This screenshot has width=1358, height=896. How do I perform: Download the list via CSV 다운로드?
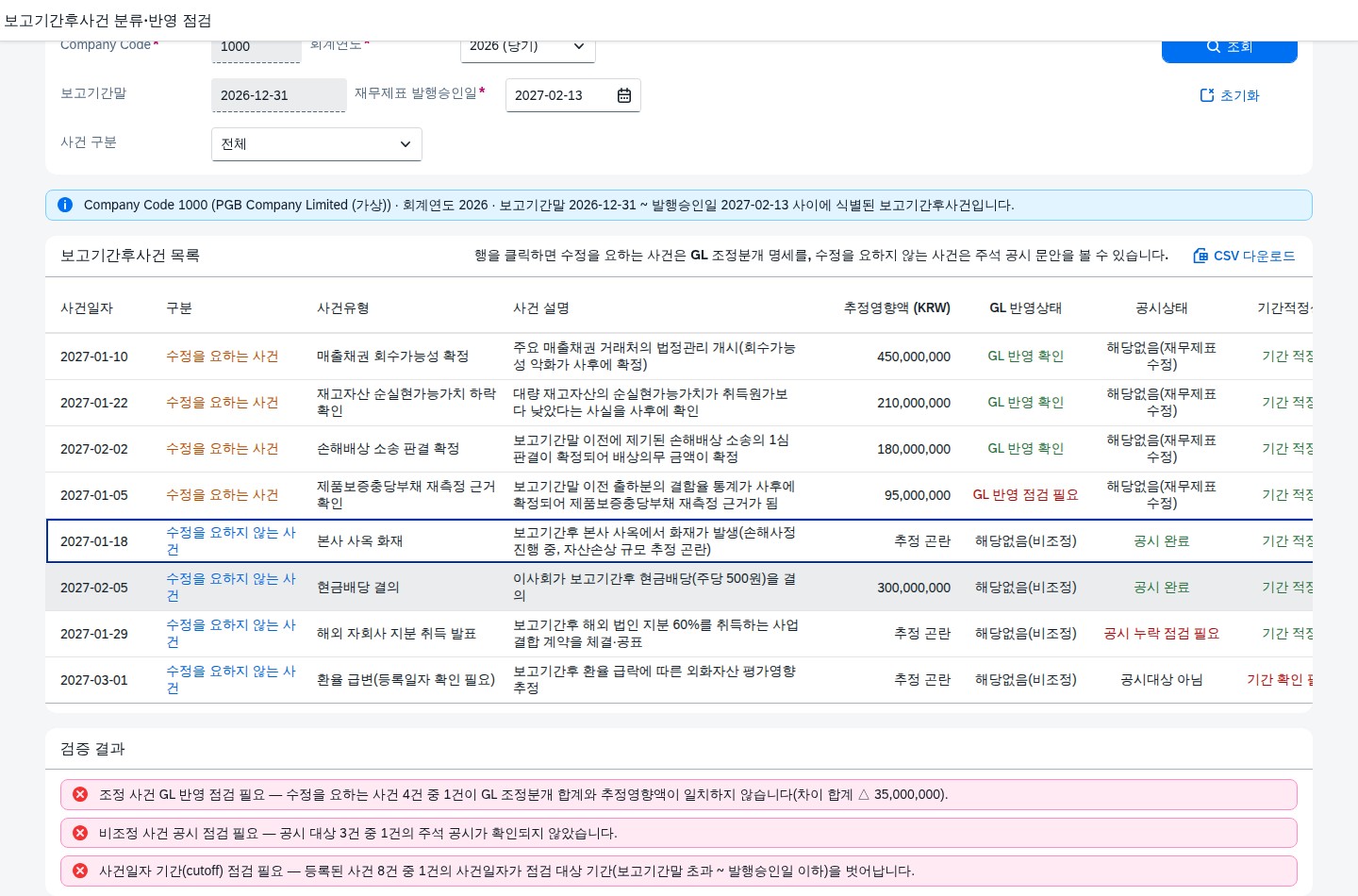pyautogui.click(x=1245, y=256)
